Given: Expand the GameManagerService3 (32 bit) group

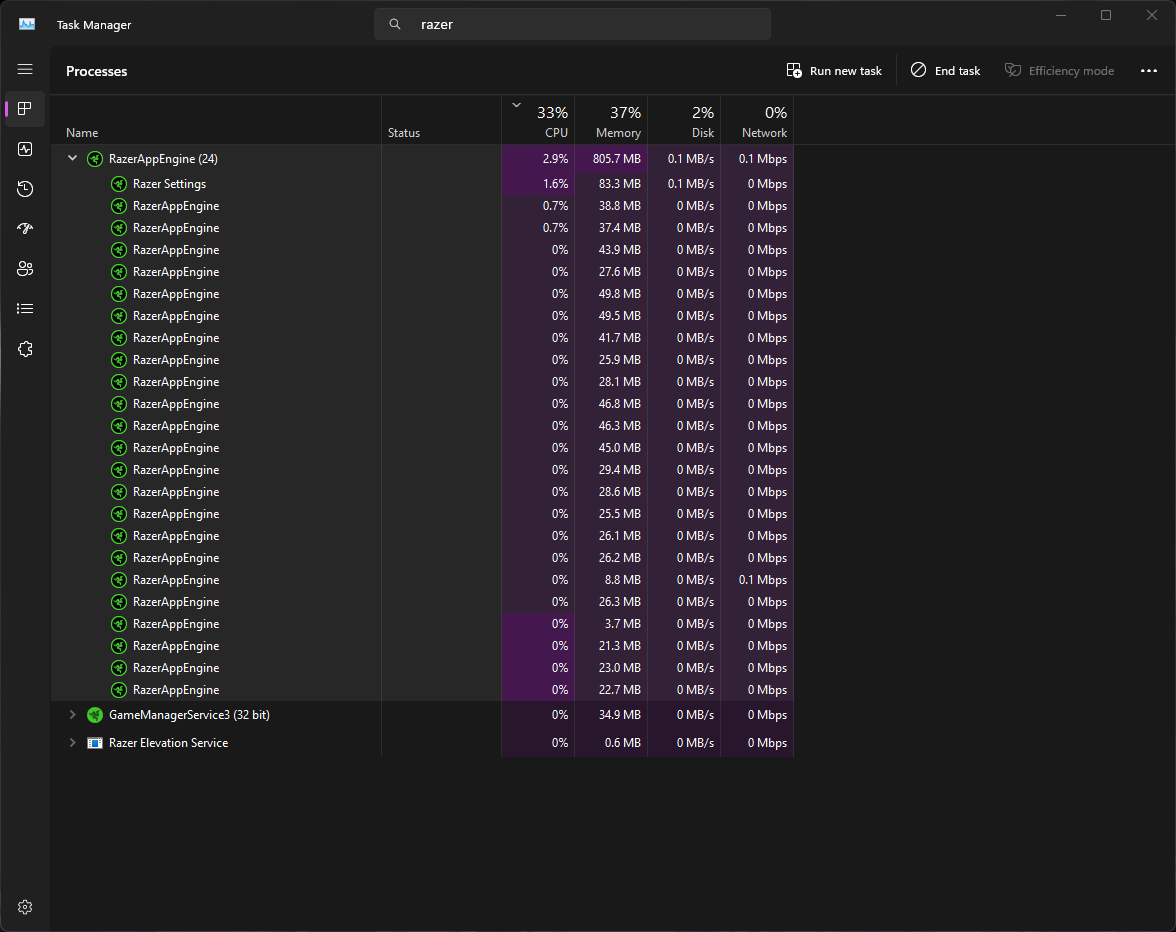Looking at the screenshot, I should [72, 715].
